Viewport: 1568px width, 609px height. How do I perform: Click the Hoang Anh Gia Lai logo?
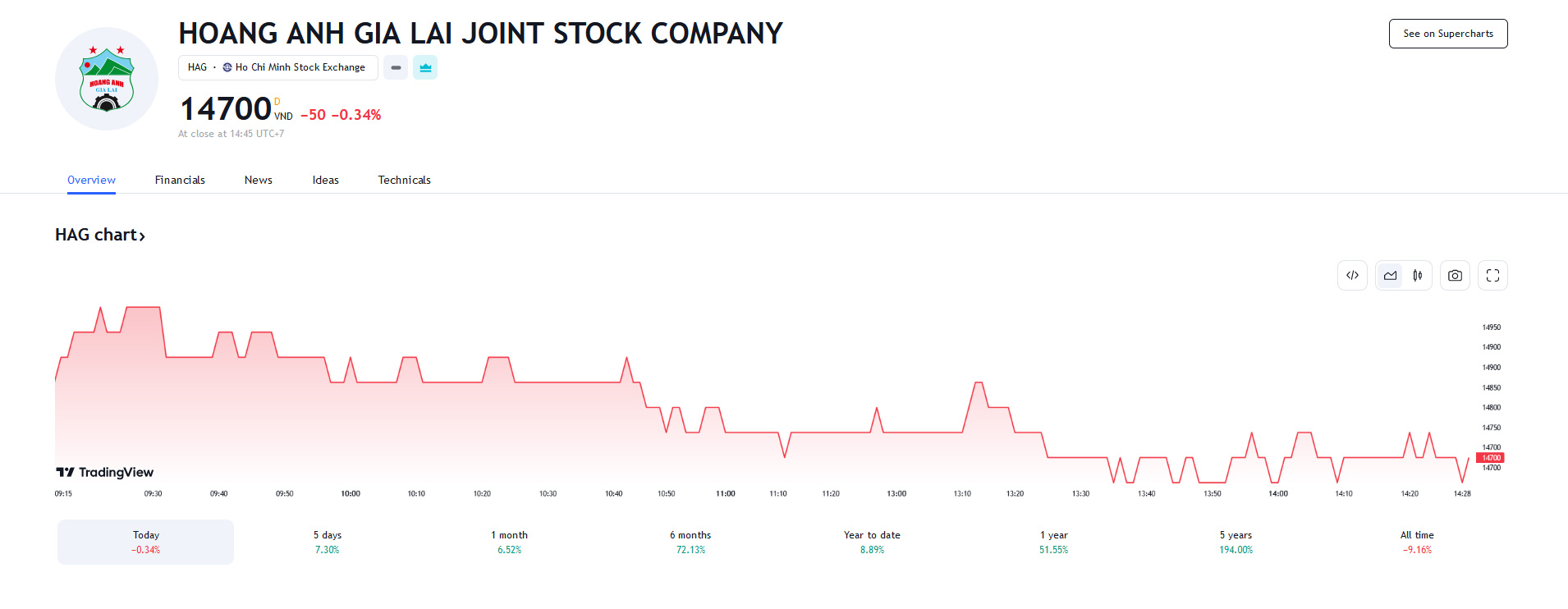pyautogui.click(x=107, y=79)
